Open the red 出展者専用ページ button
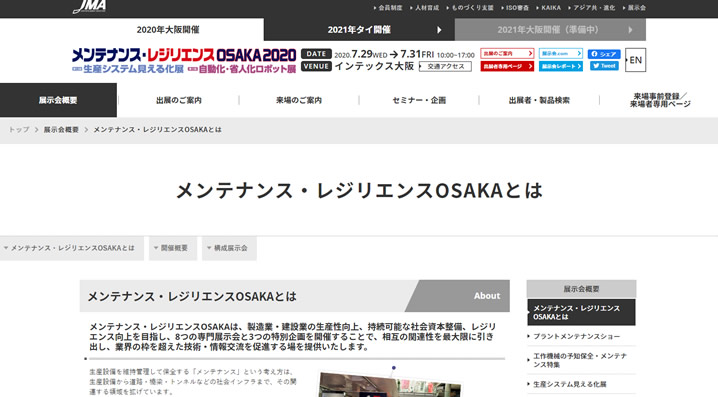Image resolution: width=718 pixels, height=397 pixels. click(507, 66)
